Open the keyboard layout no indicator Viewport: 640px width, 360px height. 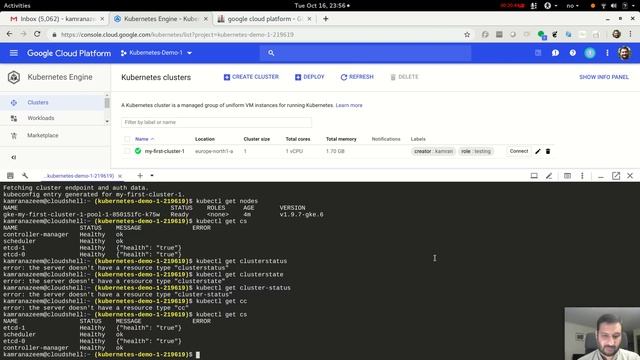572,6
